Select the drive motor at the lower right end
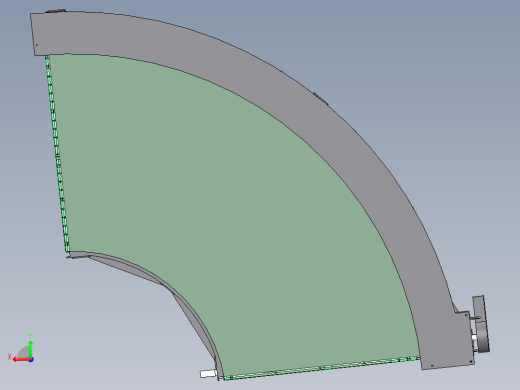520x390 pixels. [x=481, y=324]
